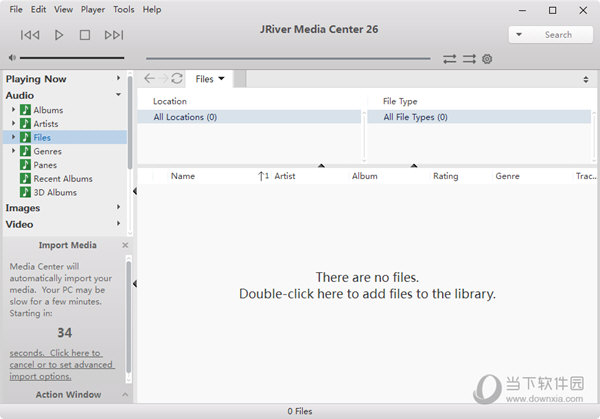Image resolution: width=600 pixels, height=419 pixels.
Task: Click the Location pane header
Action: click(170, 101)
